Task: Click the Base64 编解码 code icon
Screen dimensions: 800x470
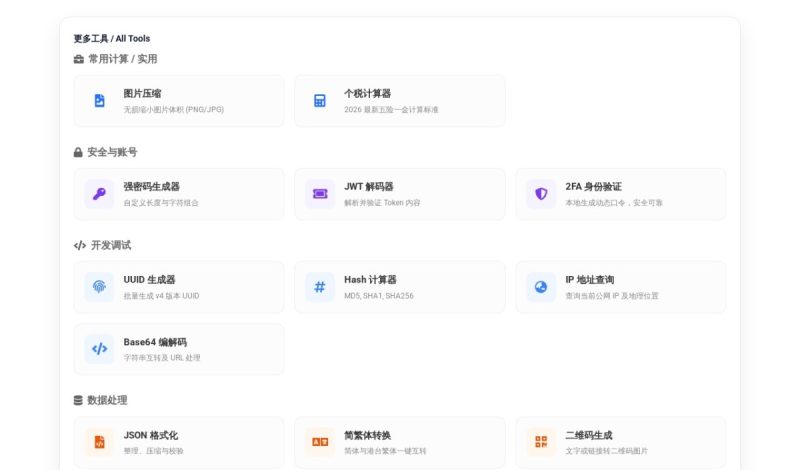Action: 99,349
